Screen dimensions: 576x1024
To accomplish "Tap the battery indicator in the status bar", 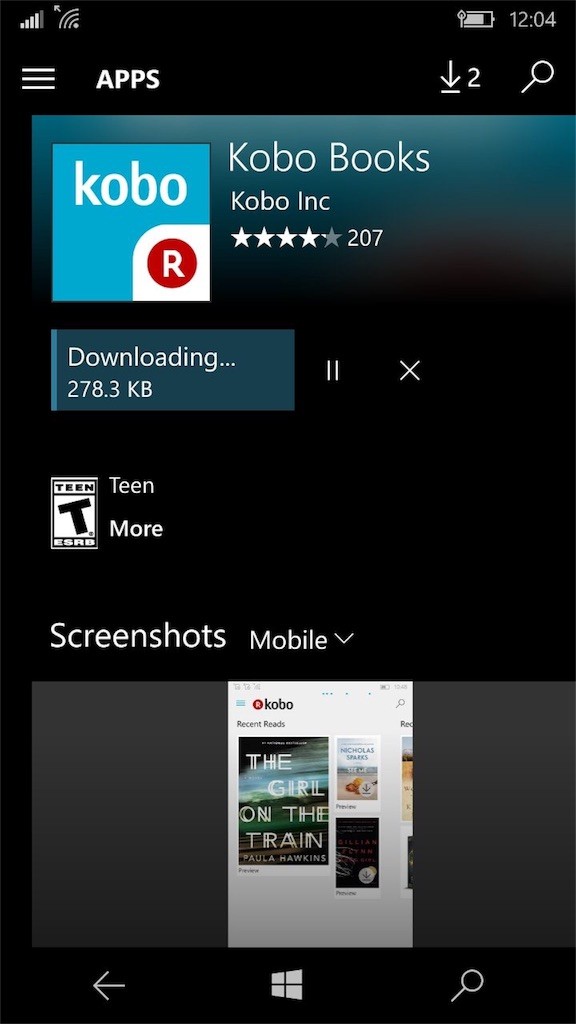I will [x=476, y=20].
